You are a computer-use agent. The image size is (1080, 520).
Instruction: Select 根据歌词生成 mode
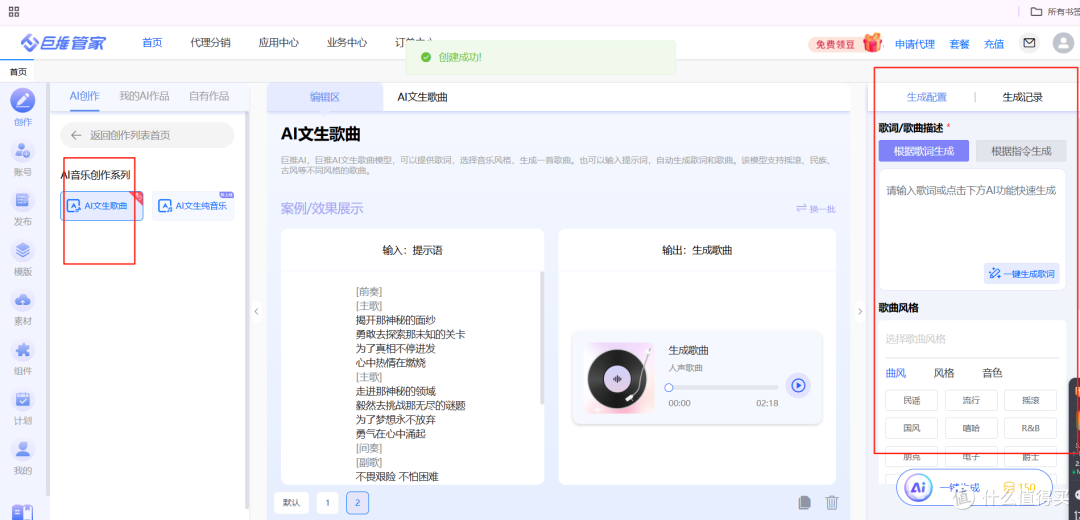coord(924,151)
